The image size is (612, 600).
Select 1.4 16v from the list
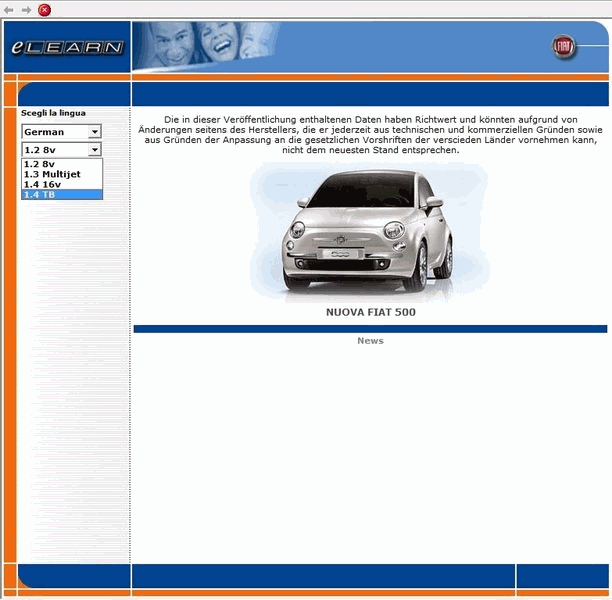click(x=62, y=184)
